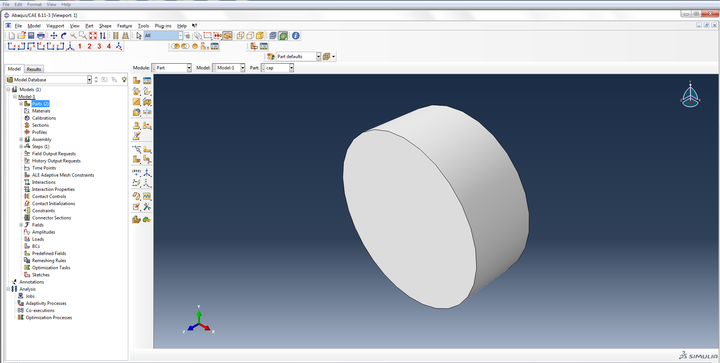Screen dimensions: 720x363
Task: Select Materials in the model tree
Action: click(41, 111)
